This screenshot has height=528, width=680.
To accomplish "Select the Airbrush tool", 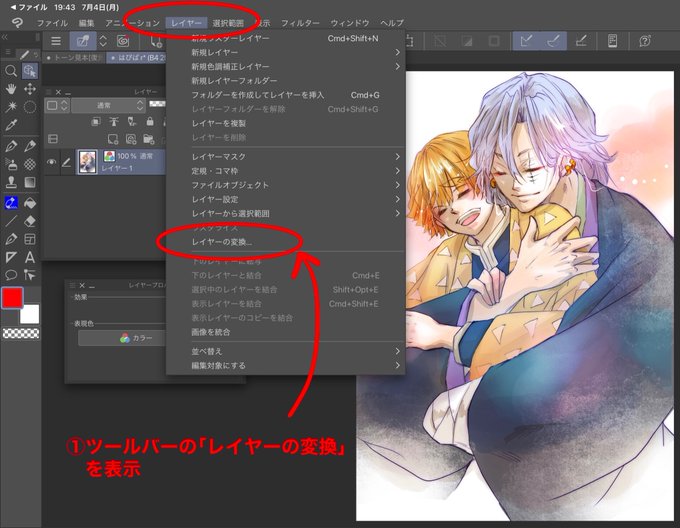I will coord(11,164).
